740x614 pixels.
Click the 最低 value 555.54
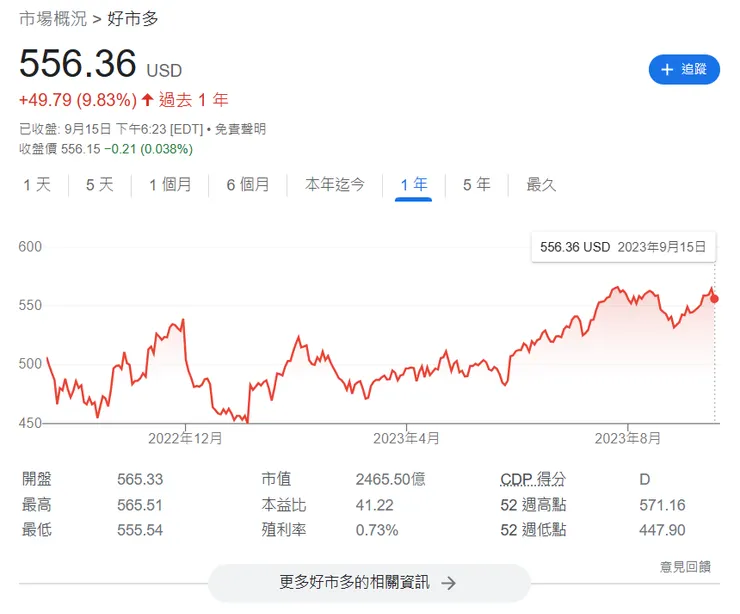140,530
